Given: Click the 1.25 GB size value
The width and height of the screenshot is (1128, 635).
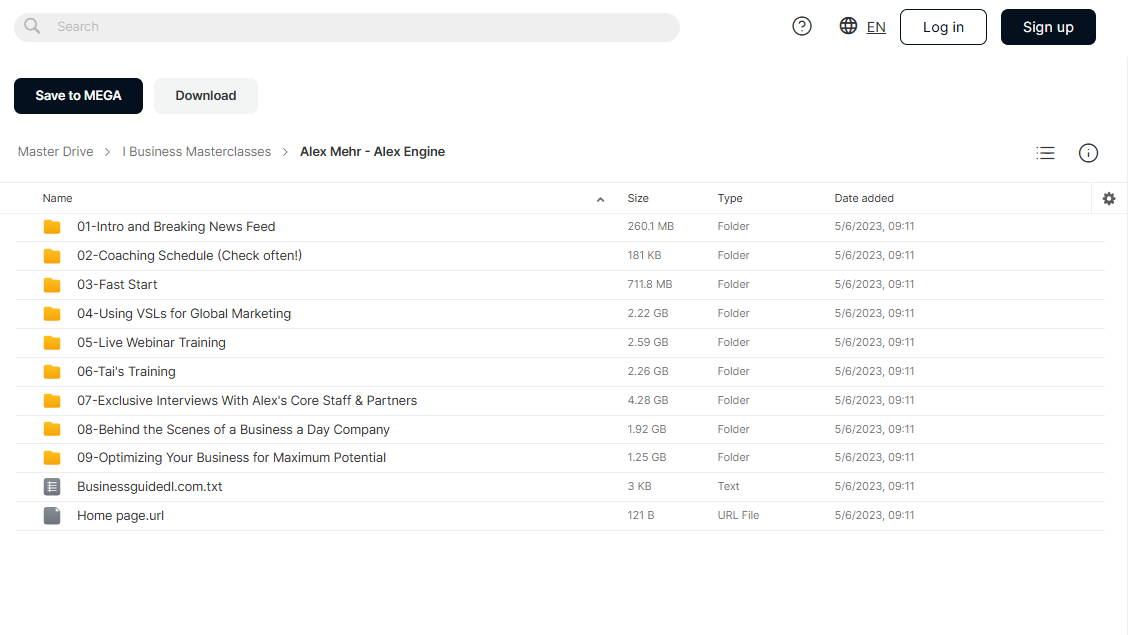Looking at the screenshot, I should pyautogui.click(x=647, y=457).
